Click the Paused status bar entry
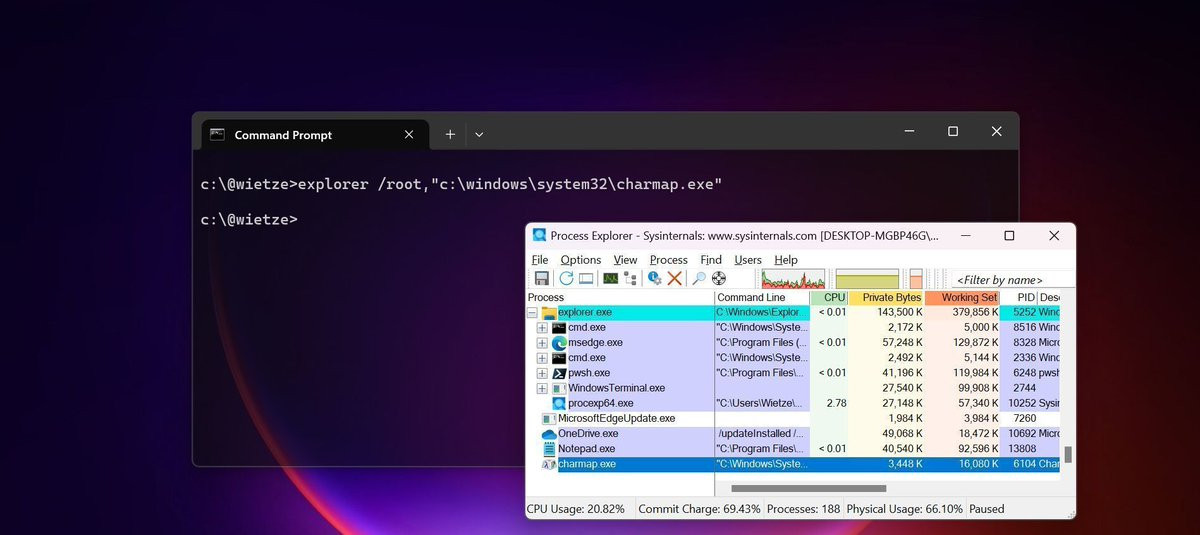The image size is (1200, 535). click(986, 509)
